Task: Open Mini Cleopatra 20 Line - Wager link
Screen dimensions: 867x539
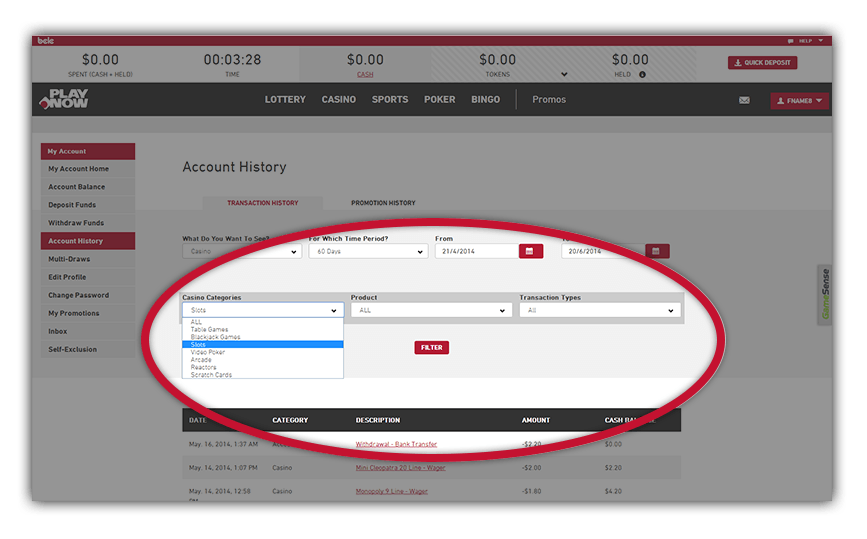Action: (x=400, y=468)
